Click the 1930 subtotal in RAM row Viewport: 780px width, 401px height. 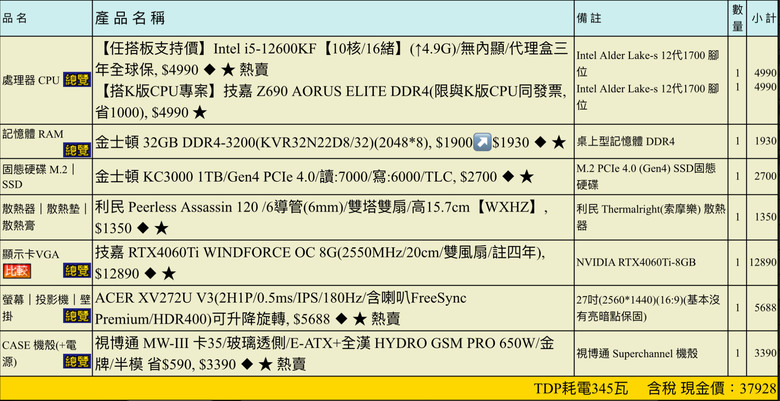pyautogui.click(x=765, y=142)
